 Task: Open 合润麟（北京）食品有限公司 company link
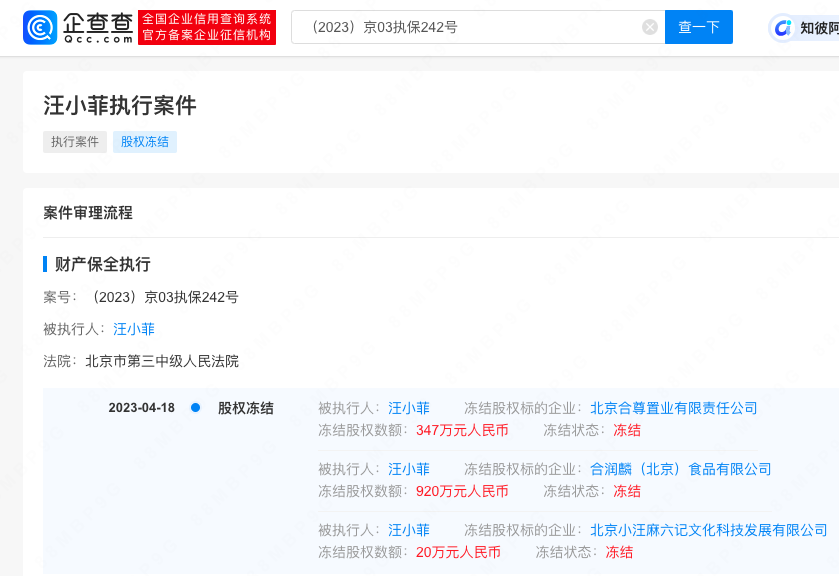(x=681, y=469)
